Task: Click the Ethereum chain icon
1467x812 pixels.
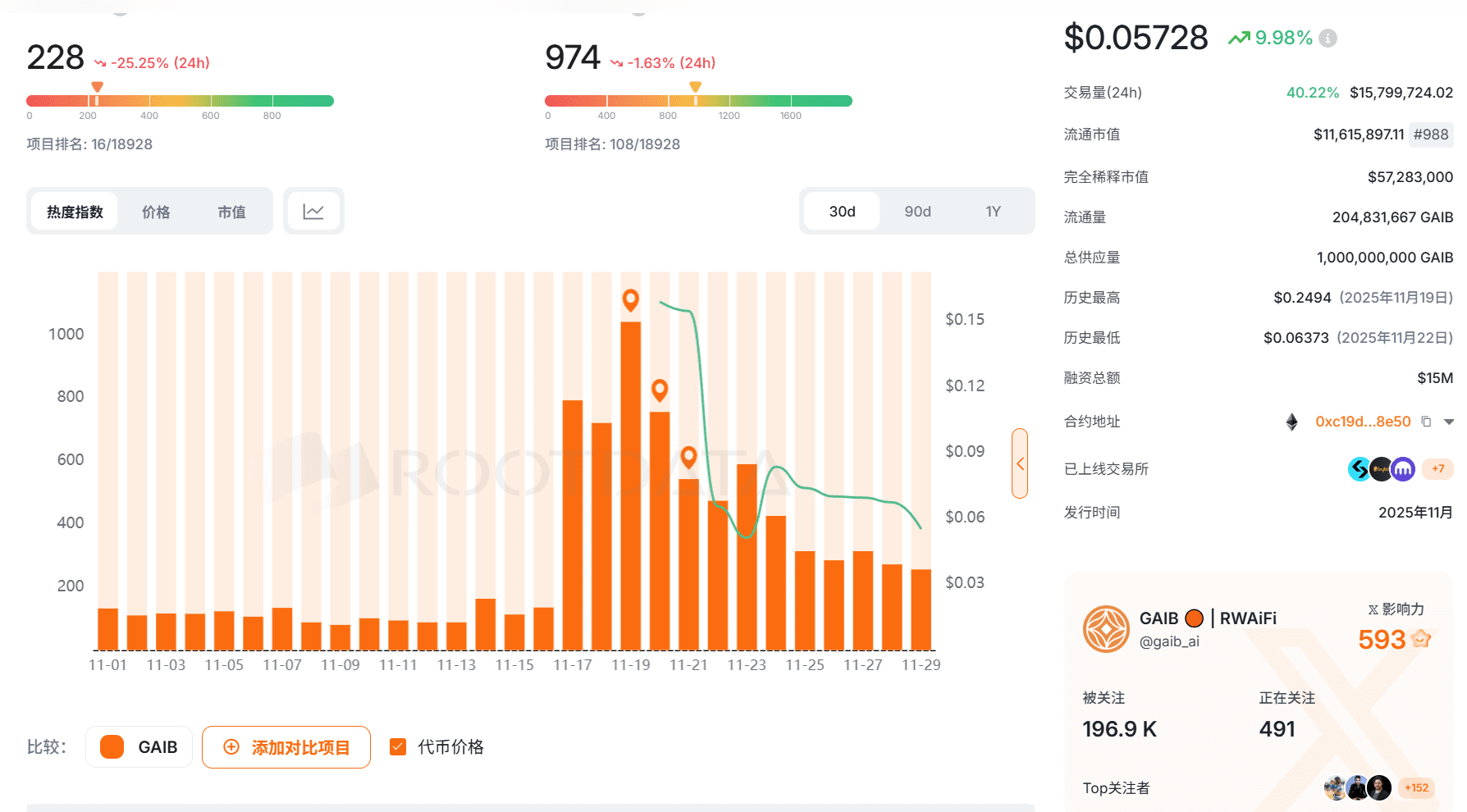Action: coord(1291,422)
